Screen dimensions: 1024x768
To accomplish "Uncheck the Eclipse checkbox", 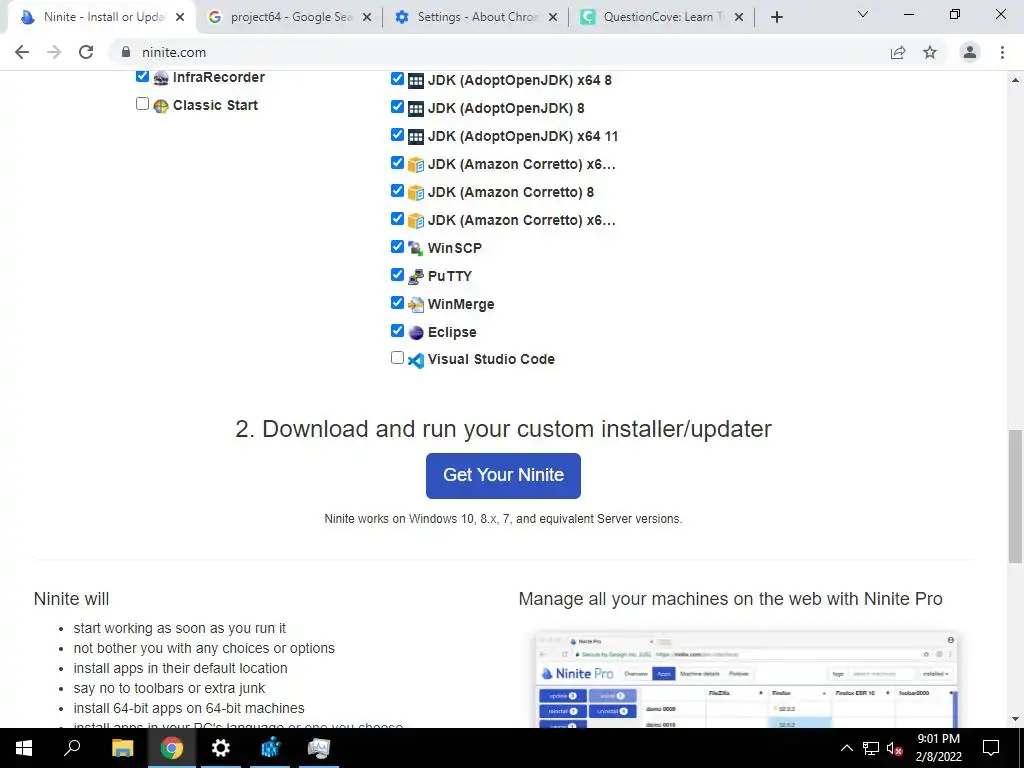I will pyautogui.click(x=397, y=330).
